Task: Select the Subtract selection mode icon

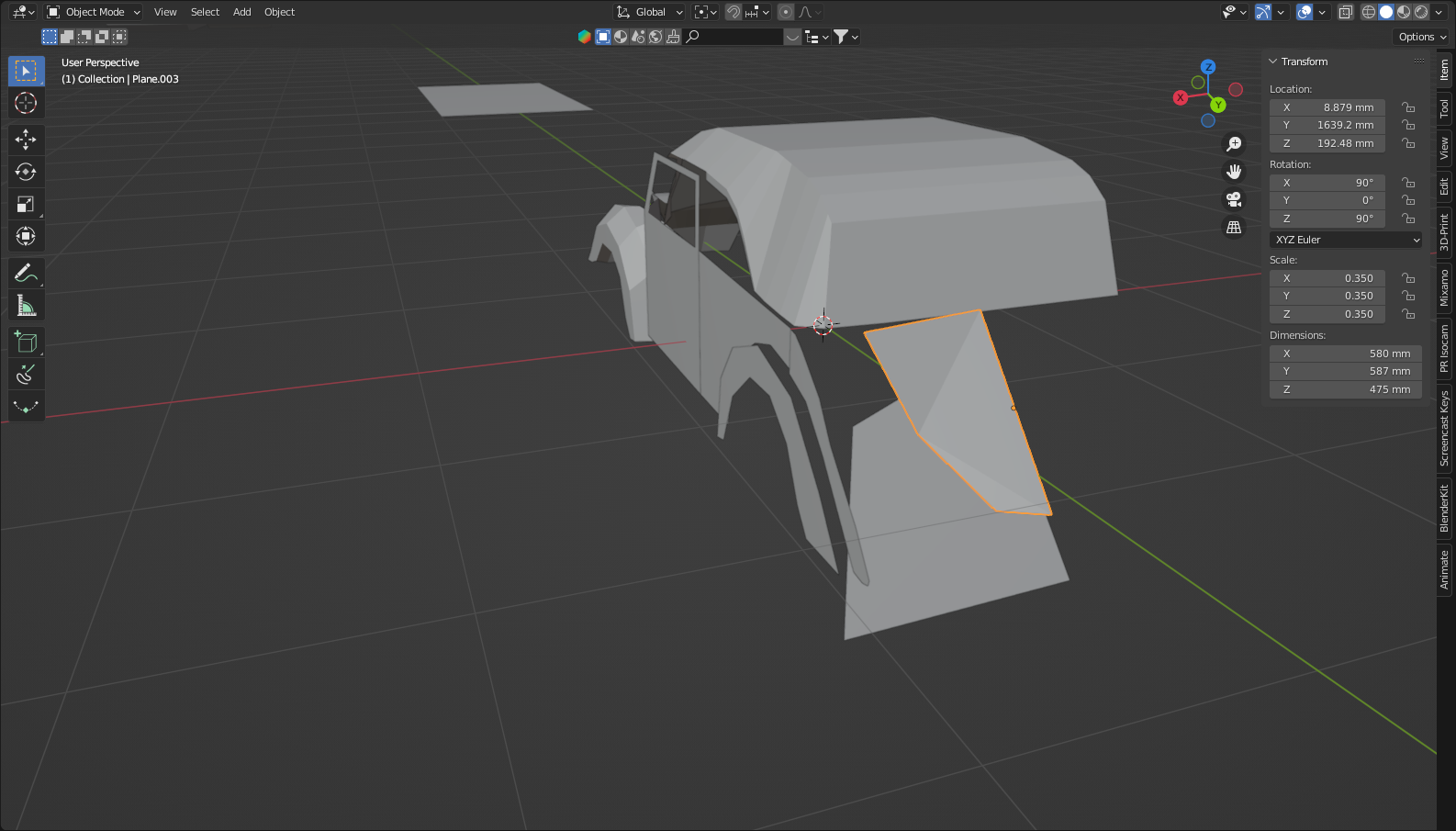Action: point(84,37)
